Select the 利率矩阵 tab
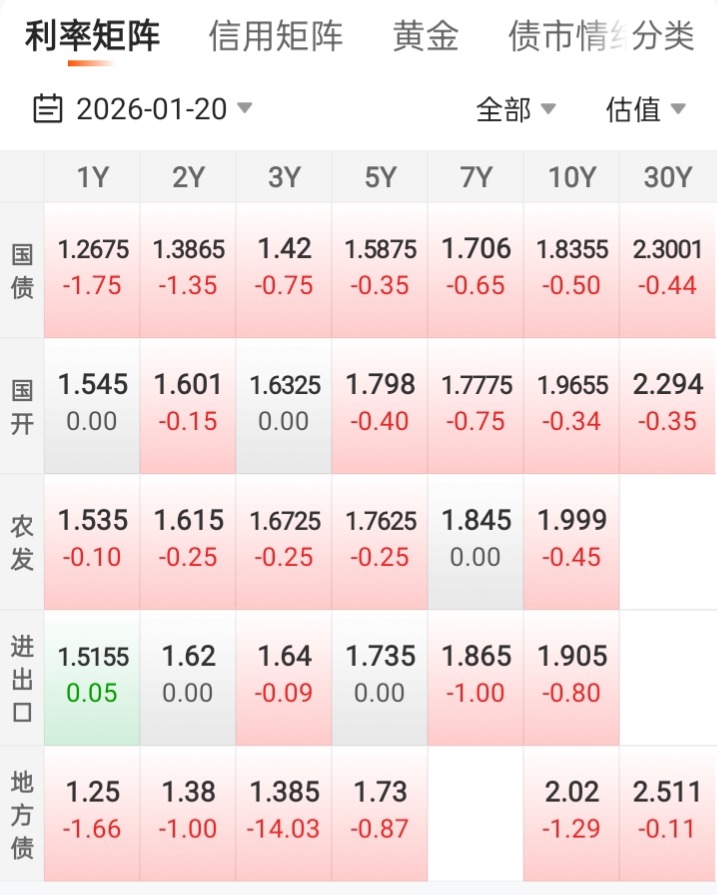This screenshot has width=717, height=895. pos(92,37)
